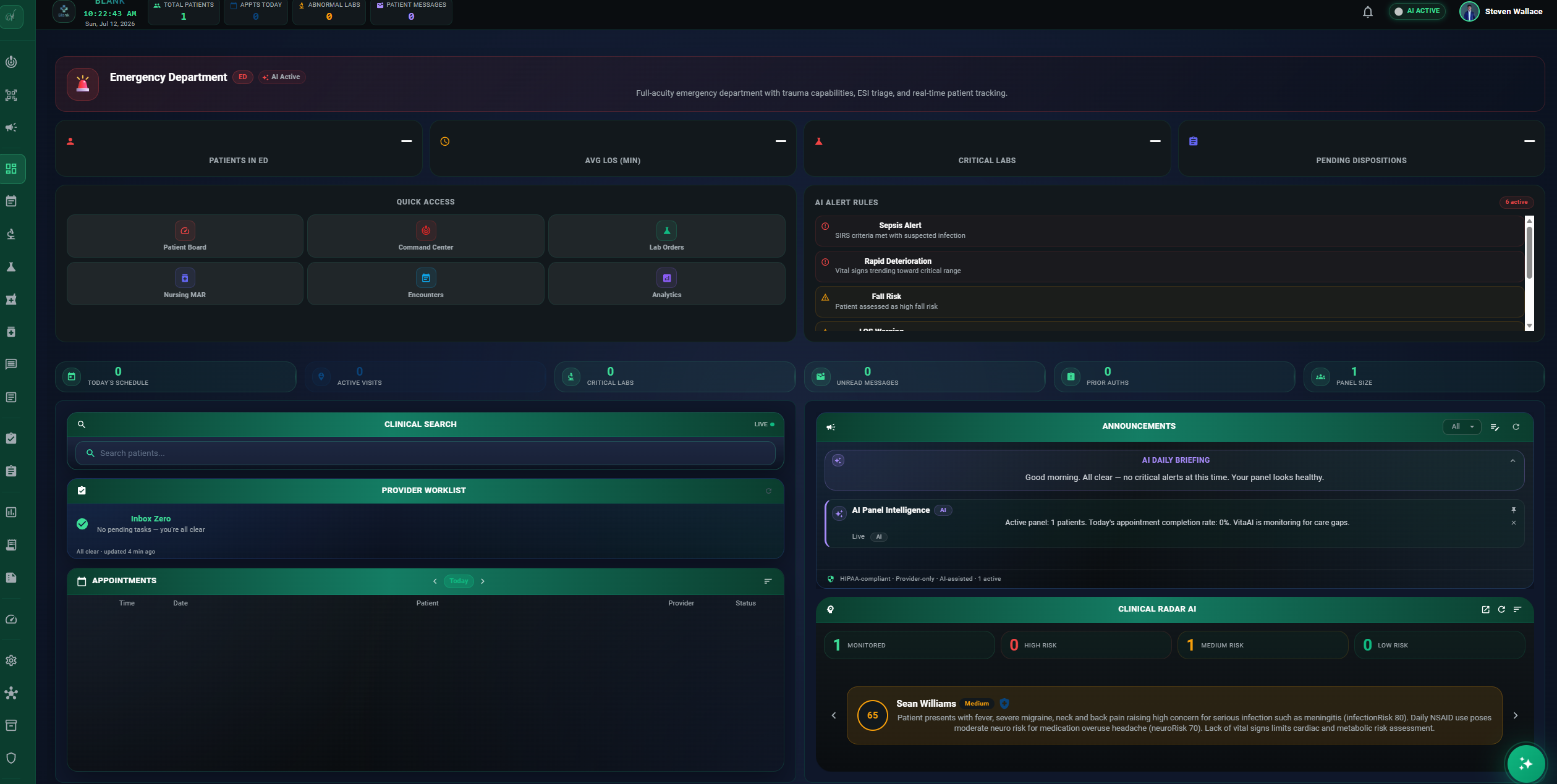Open the Sean Williams risk card
Image resolution: width=1557 pixels, height=784 pixels.
pyautogui.click(x=1174, y=715)
